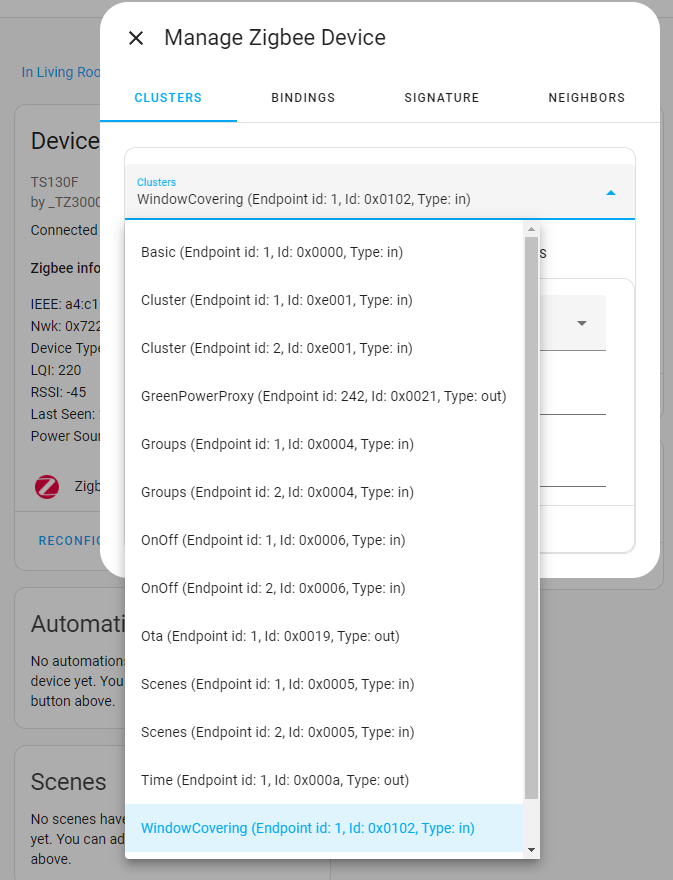673x880 pixels.
Task: Choose OnOff cluster on Endpoint 2
Action: [290, 588]
